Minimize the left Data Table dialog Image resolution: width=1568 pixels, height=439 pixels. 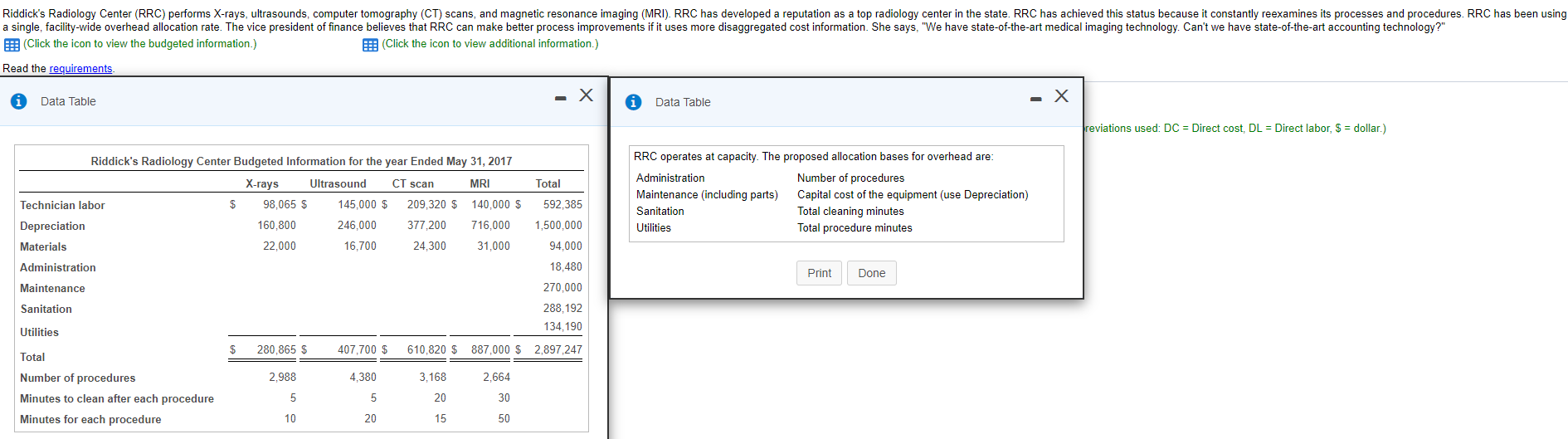(561, 99)
